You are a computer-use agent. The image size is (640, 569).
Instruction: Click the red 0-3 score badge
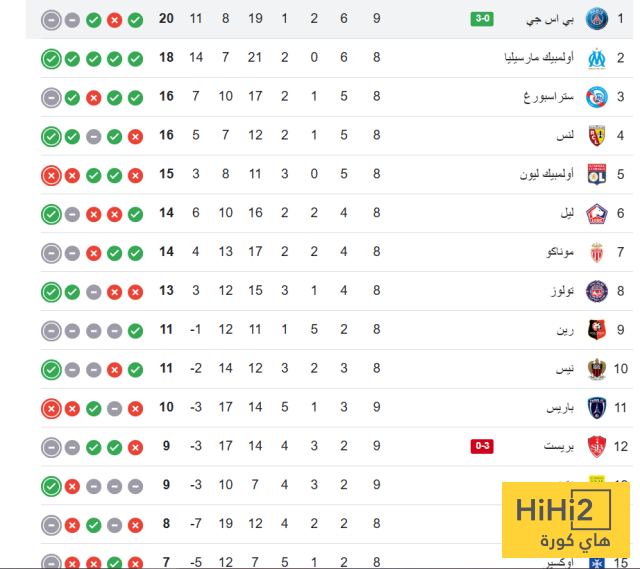tap(481, 447)
